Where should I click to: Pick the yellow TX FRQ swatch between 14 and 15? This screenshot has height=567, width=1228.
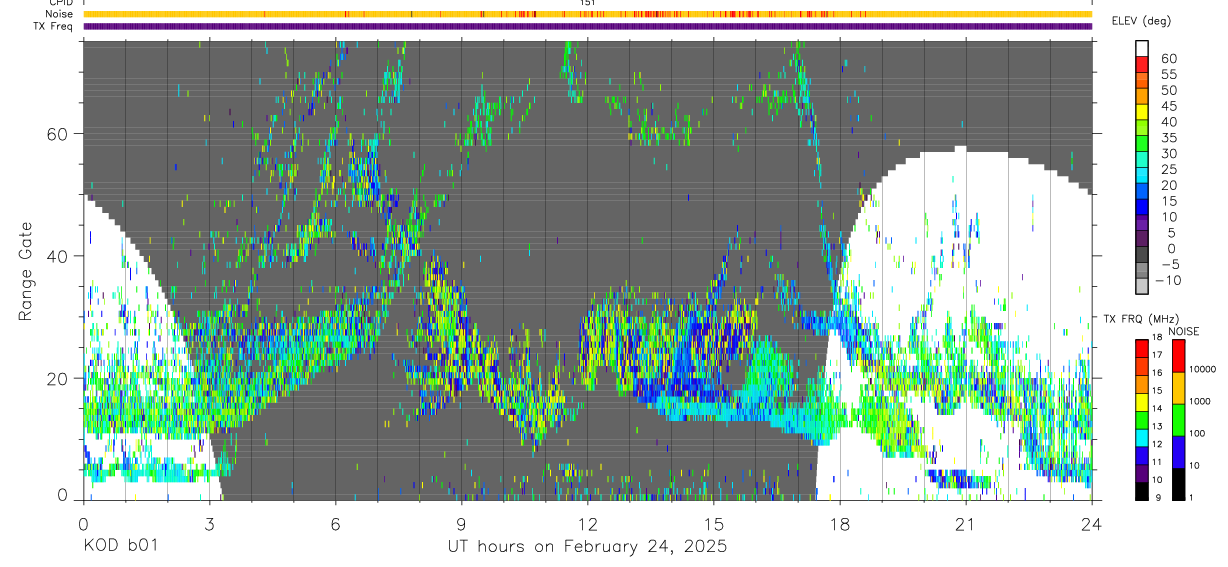[x=1141, y=400]
